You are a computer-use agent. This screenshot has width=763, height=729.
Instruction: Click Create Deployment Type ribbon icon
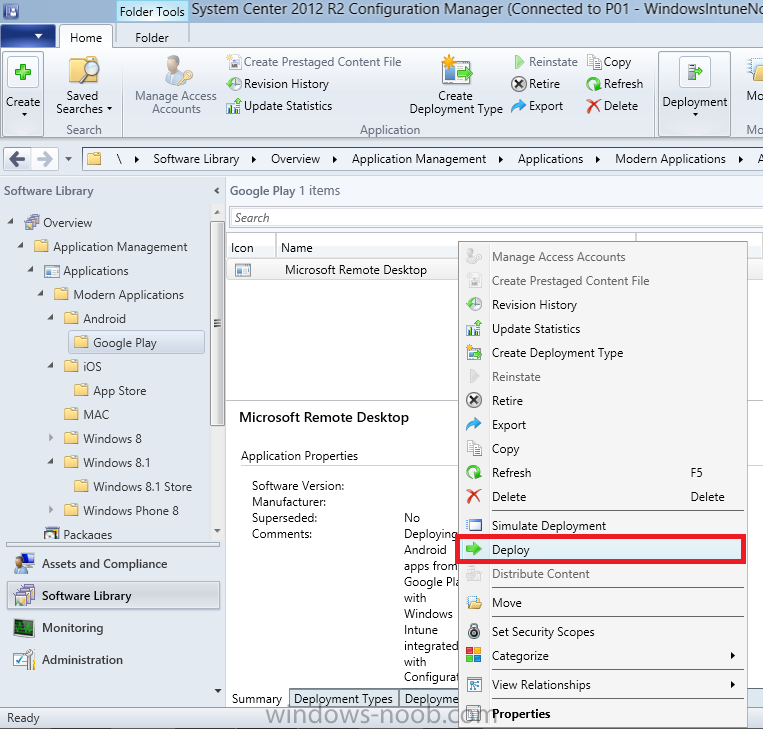coord(456,71)
